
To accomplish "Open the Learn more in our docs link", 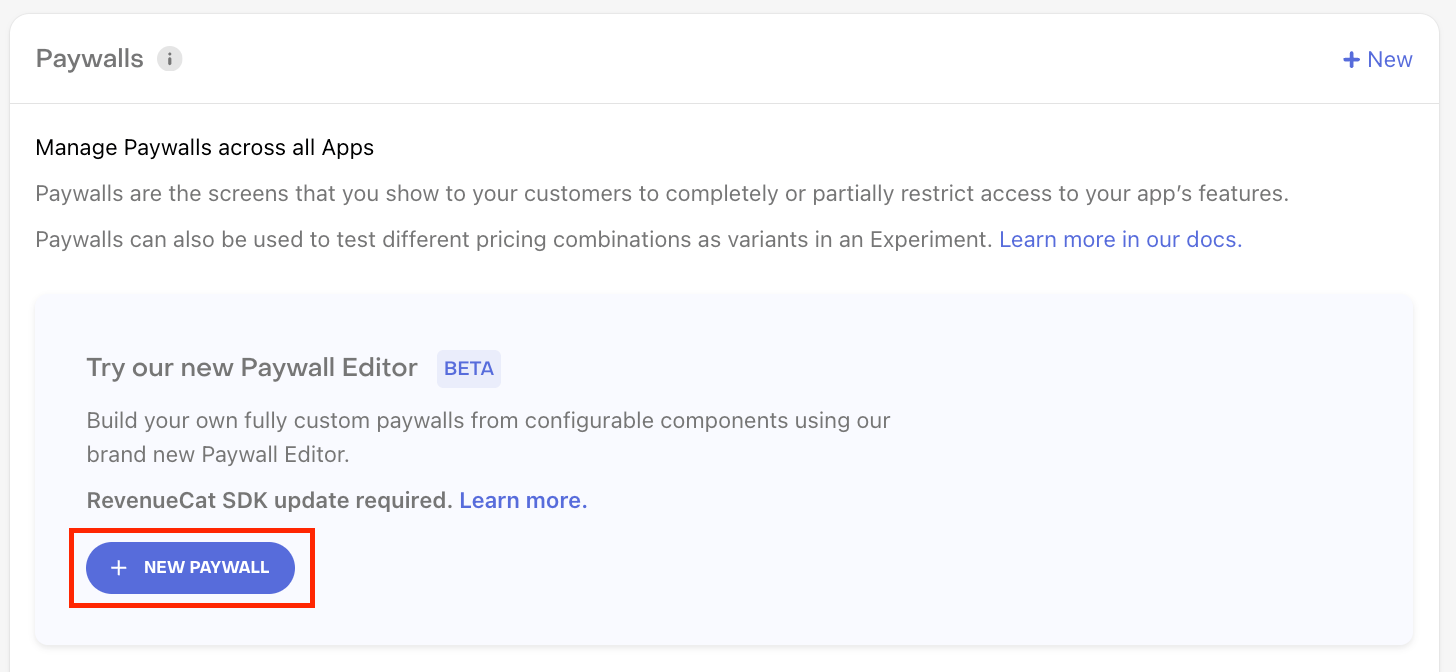I will [1119, 239].
